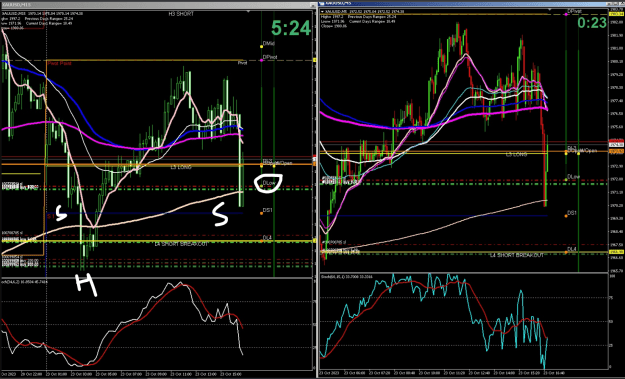Select the DL4 marker in left chart
625x379 pixels.
tap(261, 240)
